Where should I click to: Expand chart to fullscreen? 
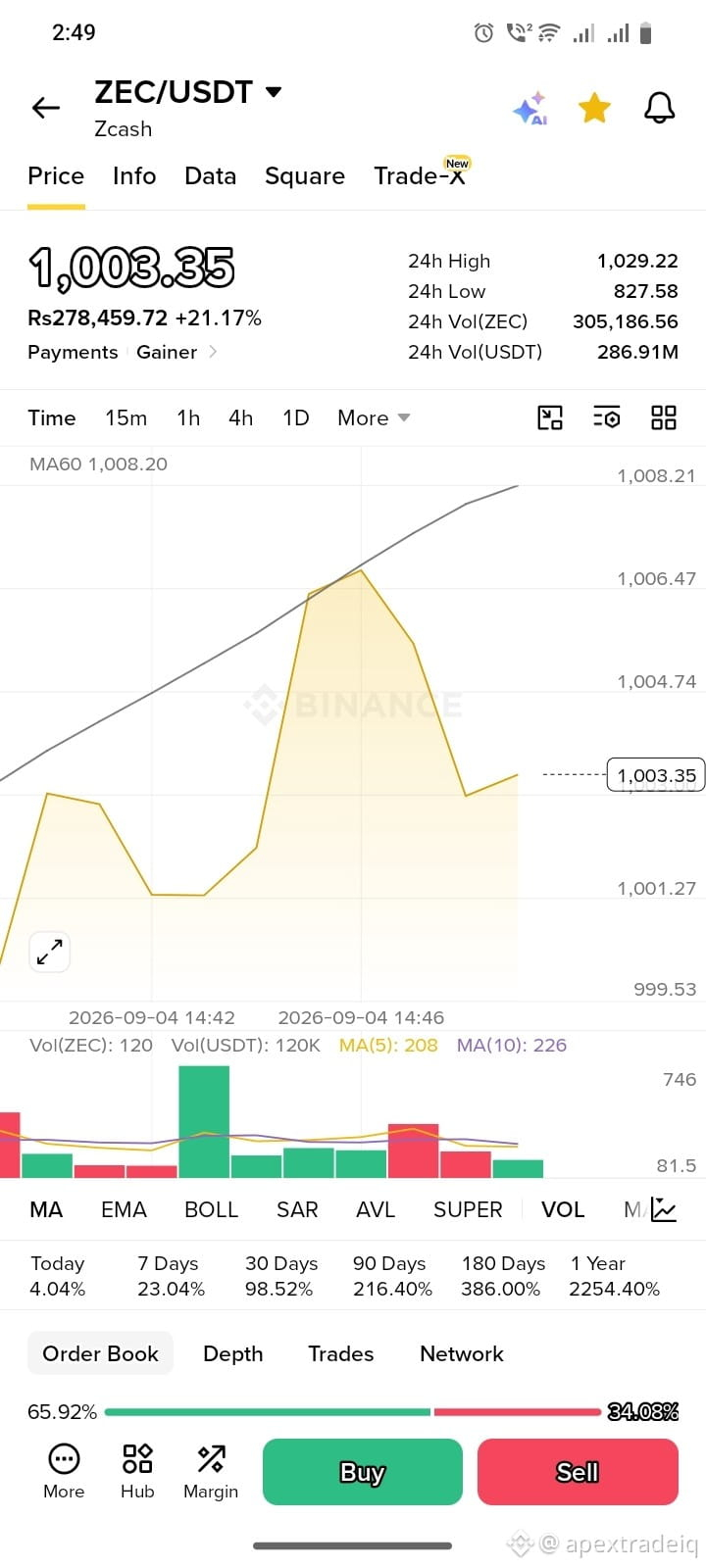pyautogui.click(x=49, y=952)
